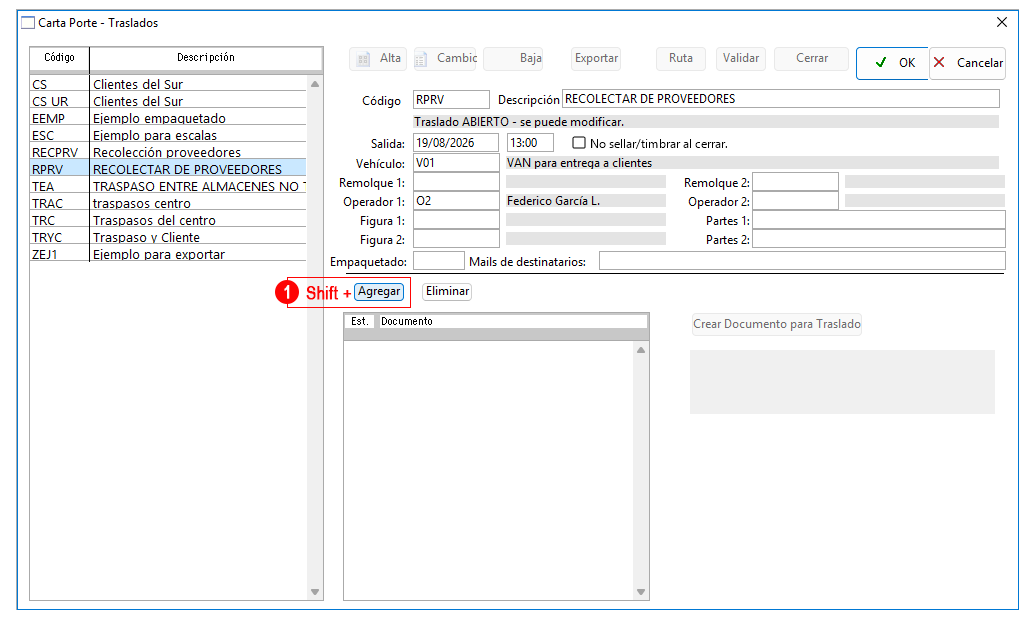Click the Empaquetado input field

[439, 261]
